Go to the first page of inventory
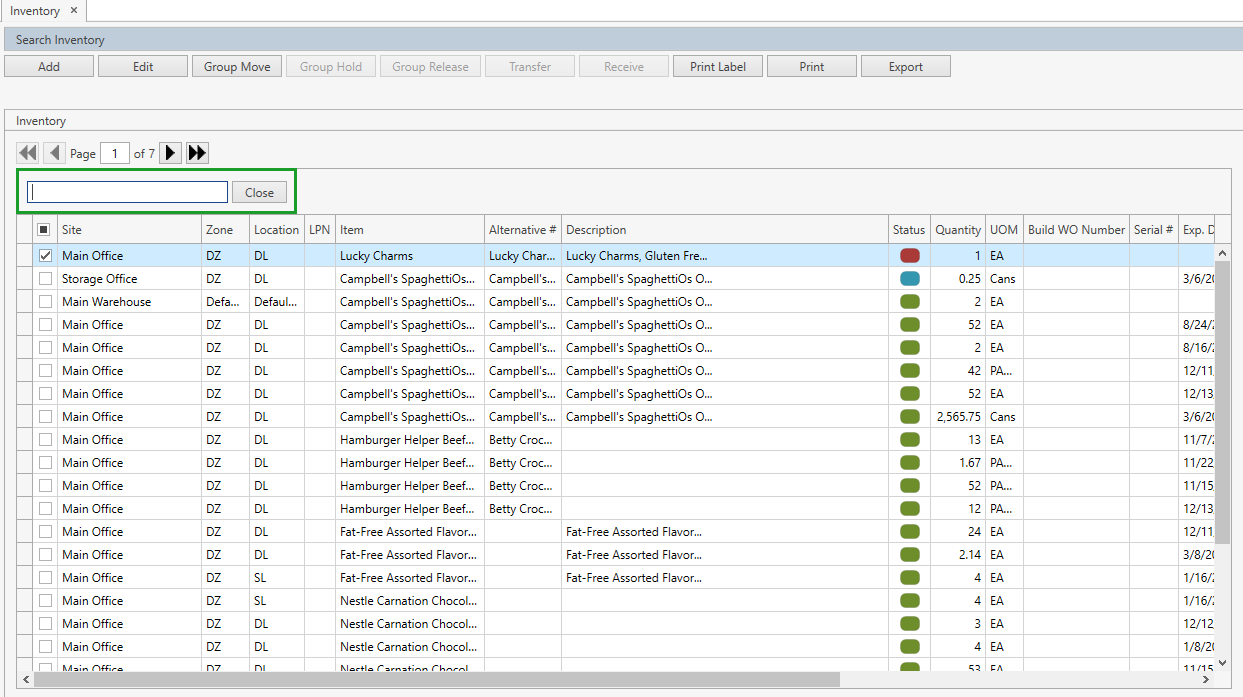 pos(27,153)
